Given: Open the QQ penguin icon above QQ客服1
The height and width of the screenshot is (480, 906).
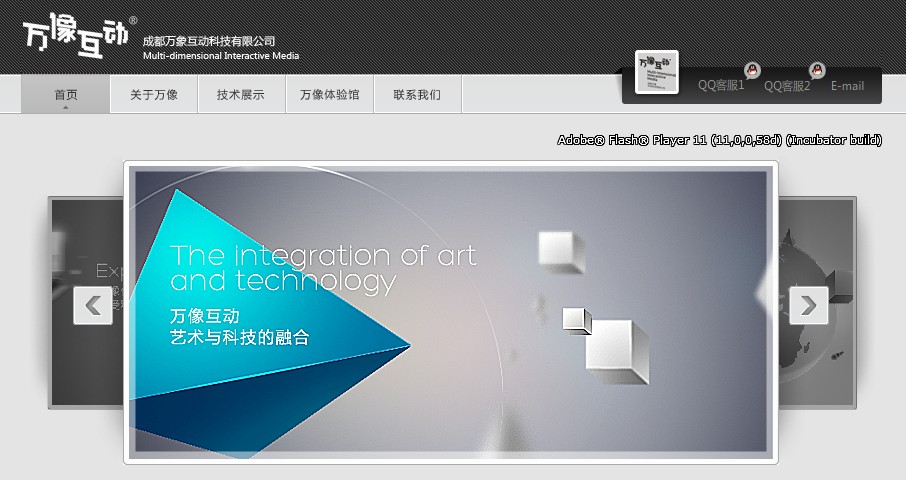Looking at the screenshot, I should (752, 70).
